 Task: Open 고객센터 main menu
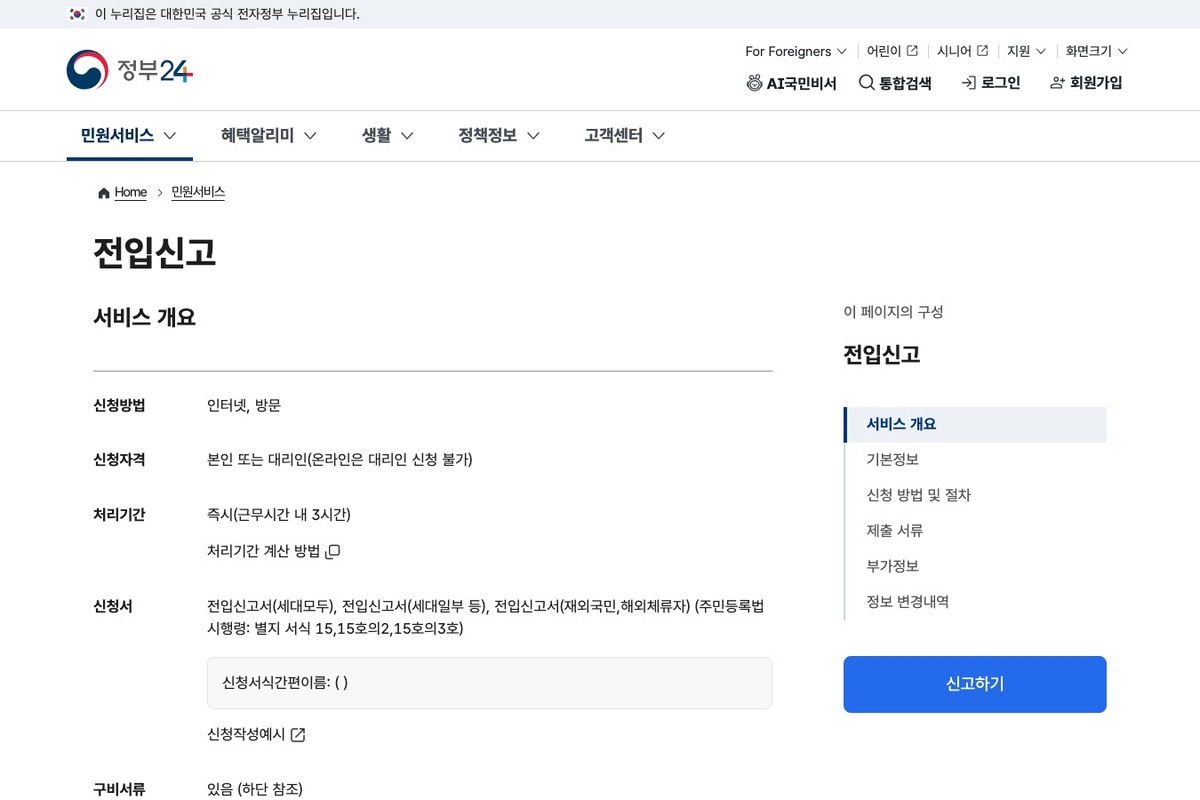[x=625, y=135]
